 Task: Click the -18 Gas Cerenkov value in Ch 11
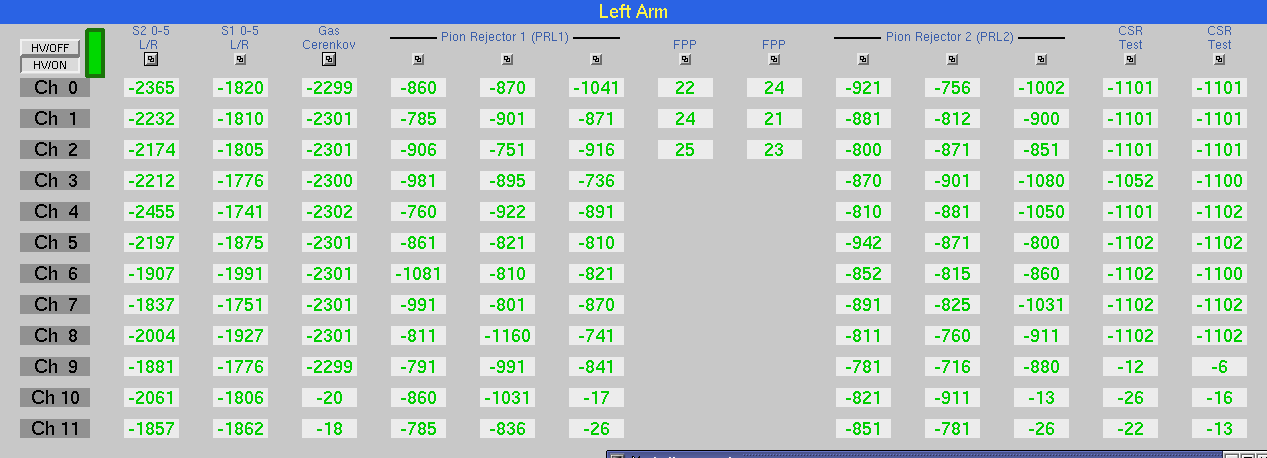pyautogui.click(x=329, y=429)
